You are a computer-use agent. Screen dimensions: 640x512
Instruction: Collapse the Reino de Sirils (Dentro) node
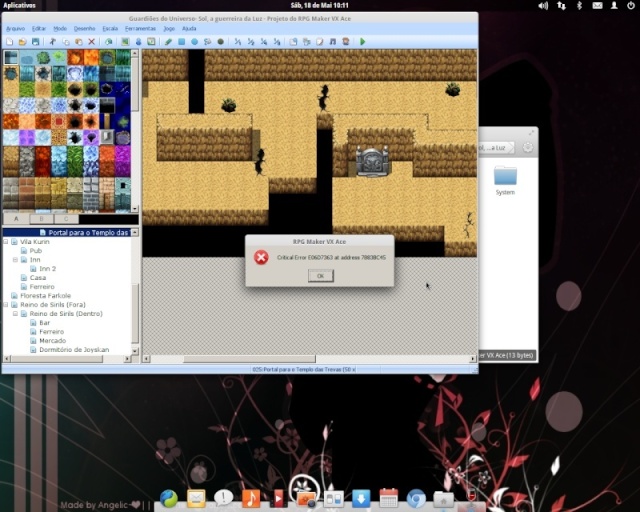(x=16, y=314)
